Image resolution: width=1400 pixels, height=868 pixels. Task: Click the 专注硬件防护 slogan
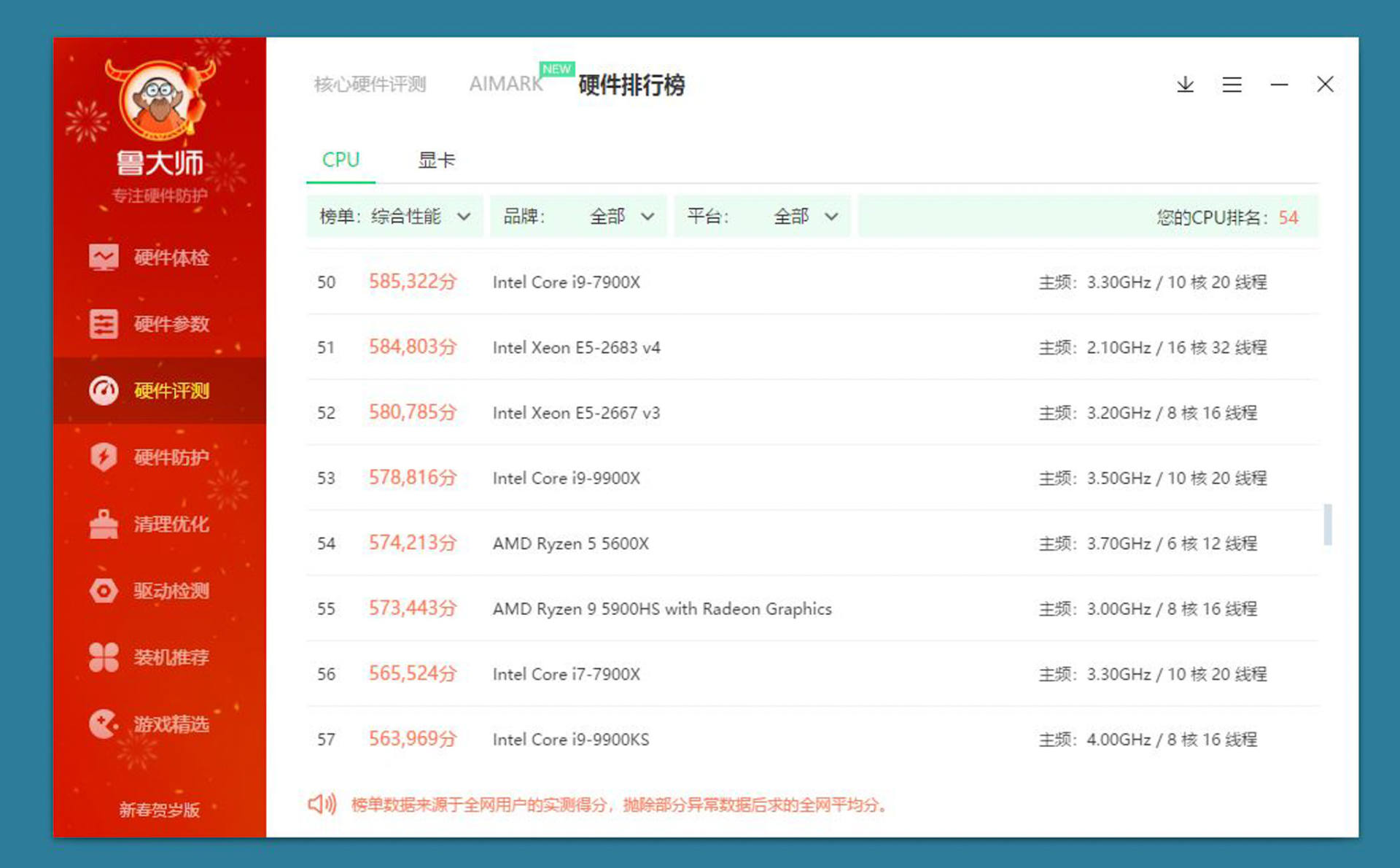[x=160, y=195]
